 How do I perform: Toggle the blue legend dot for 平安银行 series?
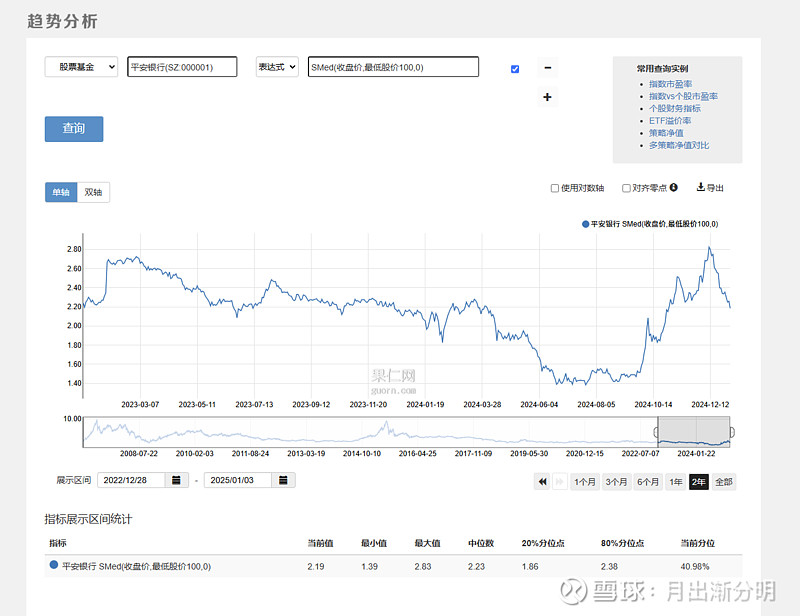coord(585,224)
